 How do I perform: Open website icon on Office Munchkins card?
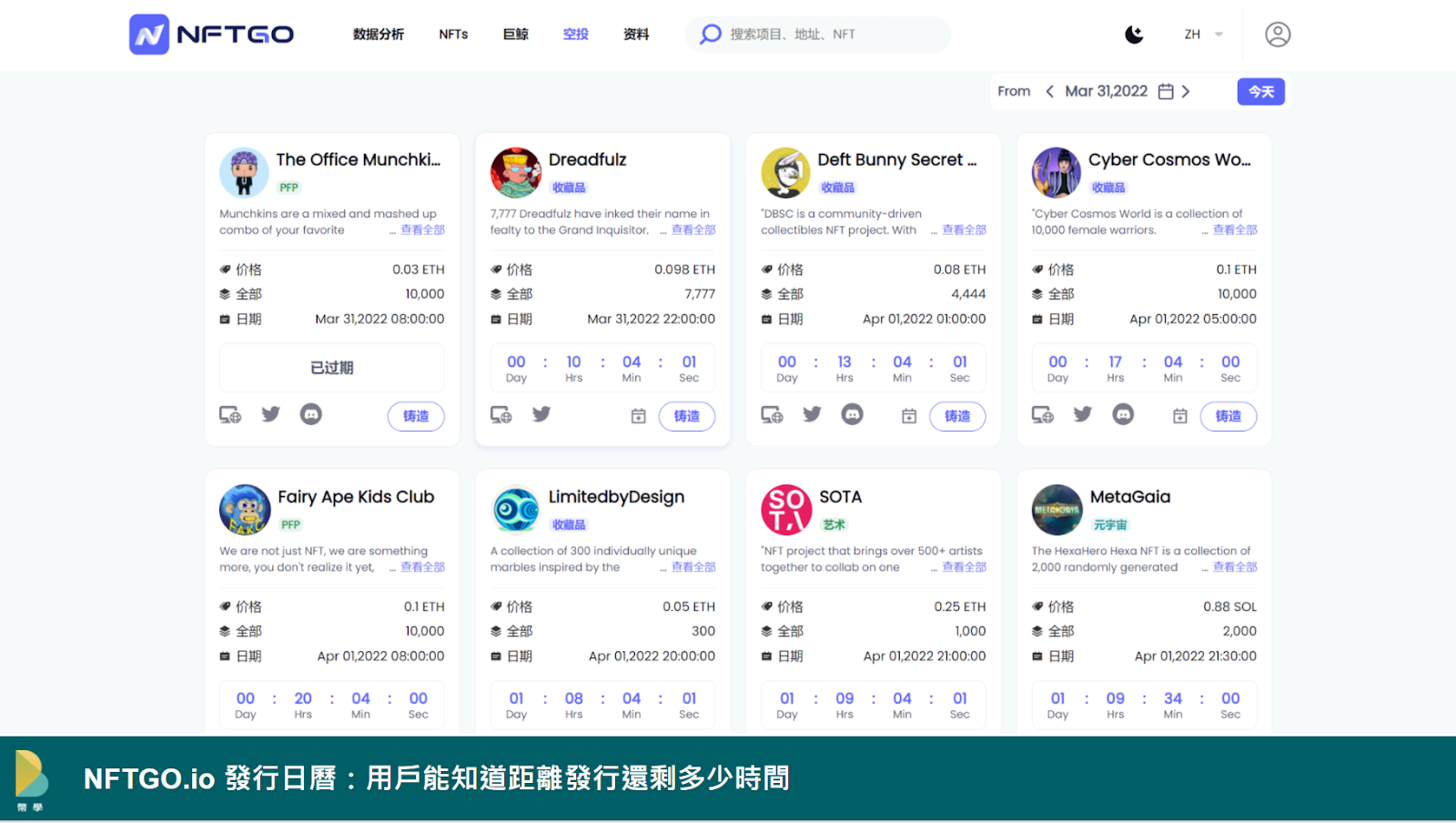(x=230, y=415)
